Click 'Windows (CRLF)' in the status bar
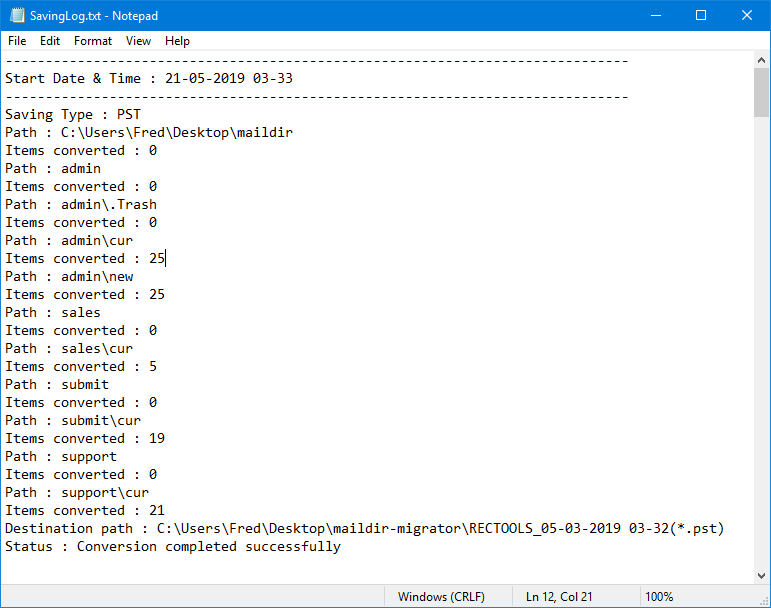Viewport: 771px width, 608px height. 441,597
